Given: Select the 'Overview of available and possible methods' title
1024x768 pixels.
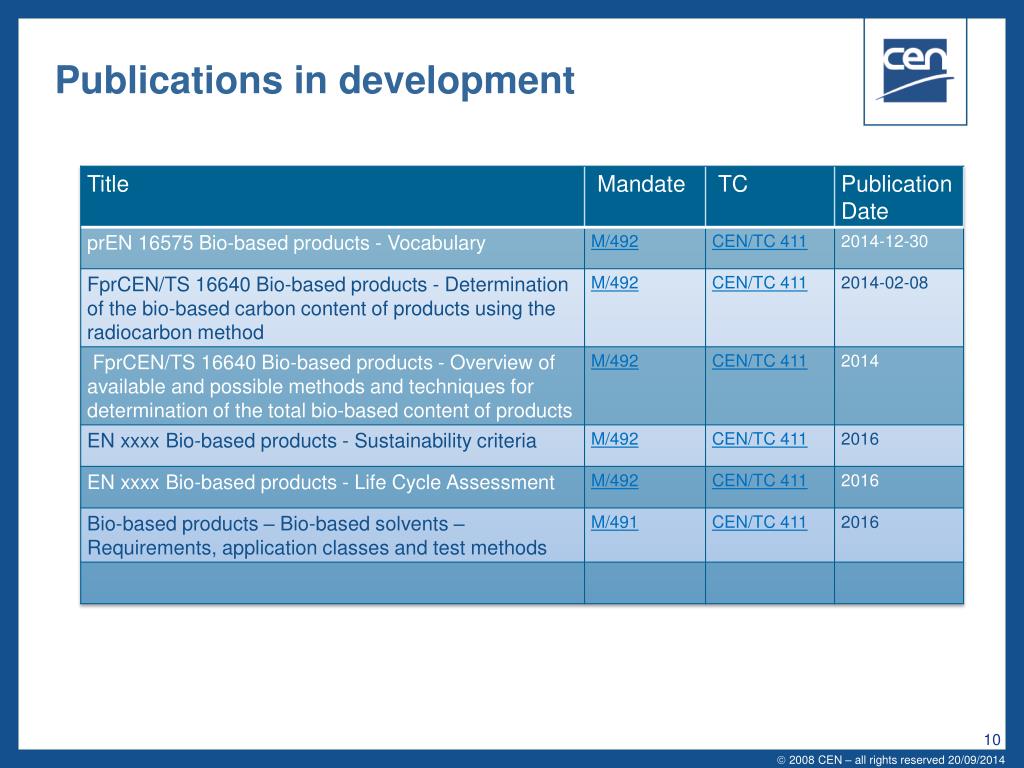Looking at the screenshot, I should [x=329, y=387].
